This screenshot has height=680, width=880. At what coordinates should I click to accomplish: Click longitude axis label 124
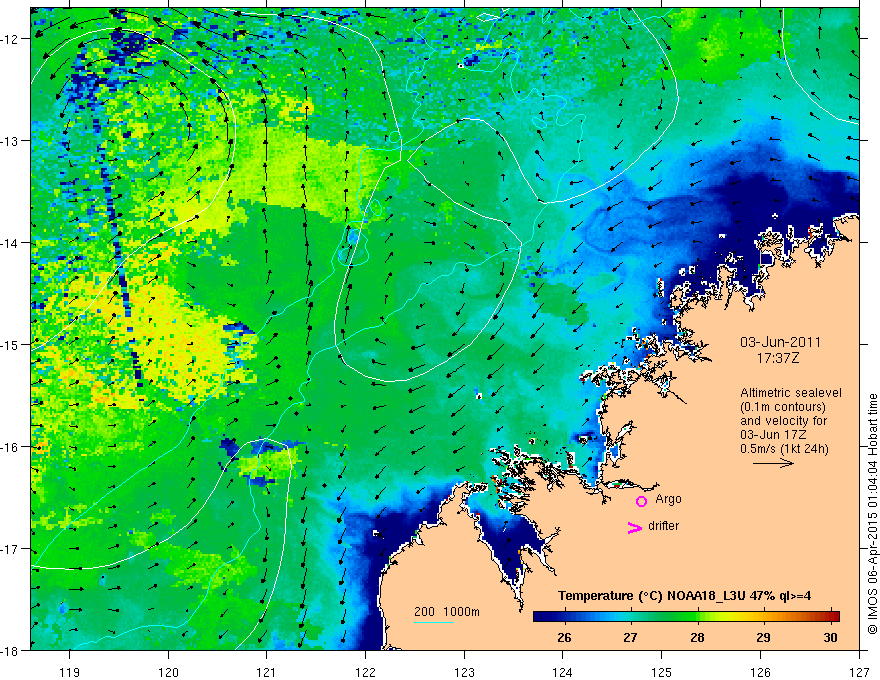(563, 672)
